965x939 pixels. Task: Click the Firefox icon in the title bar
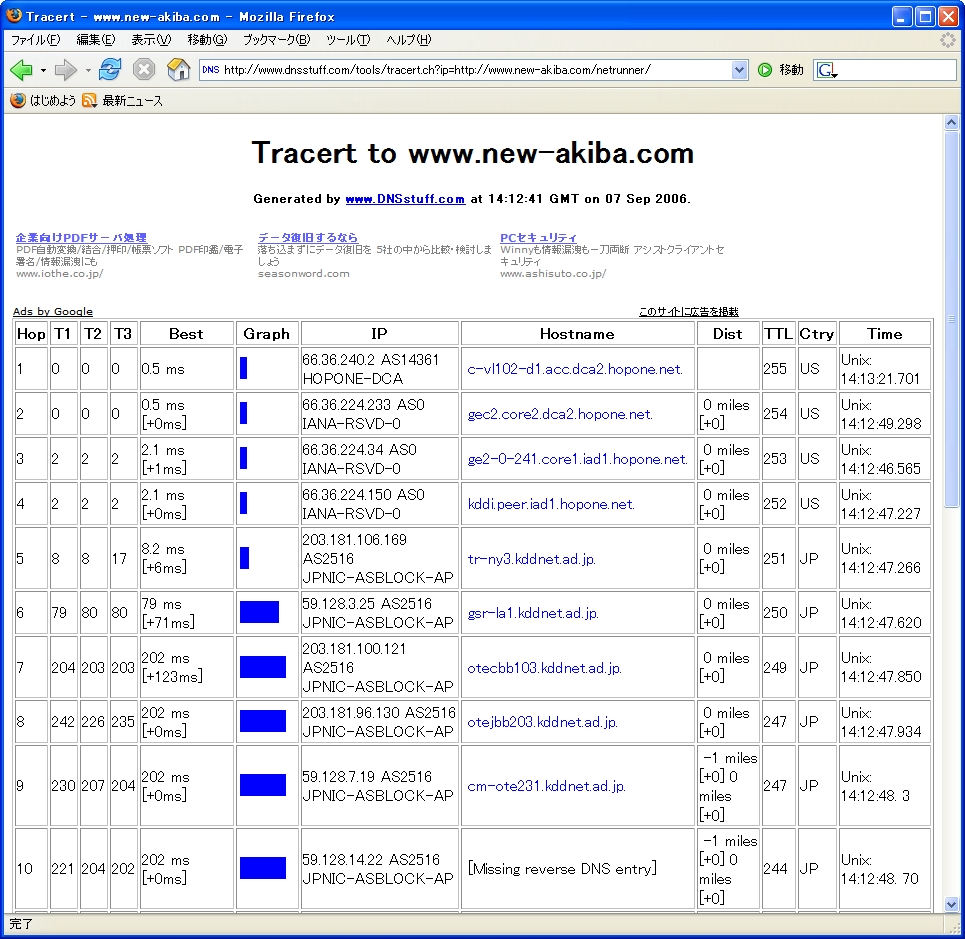coord(14,15)
